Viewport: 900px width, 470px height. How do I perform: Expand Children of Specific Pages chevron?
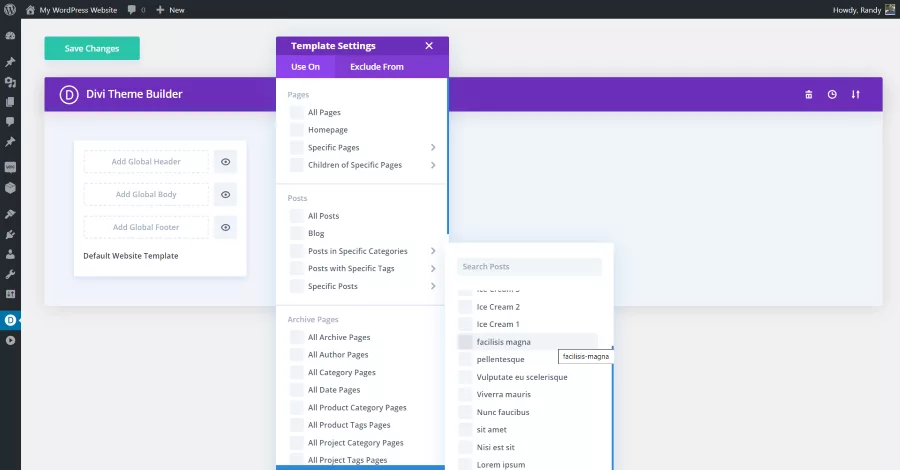(433, 165)
